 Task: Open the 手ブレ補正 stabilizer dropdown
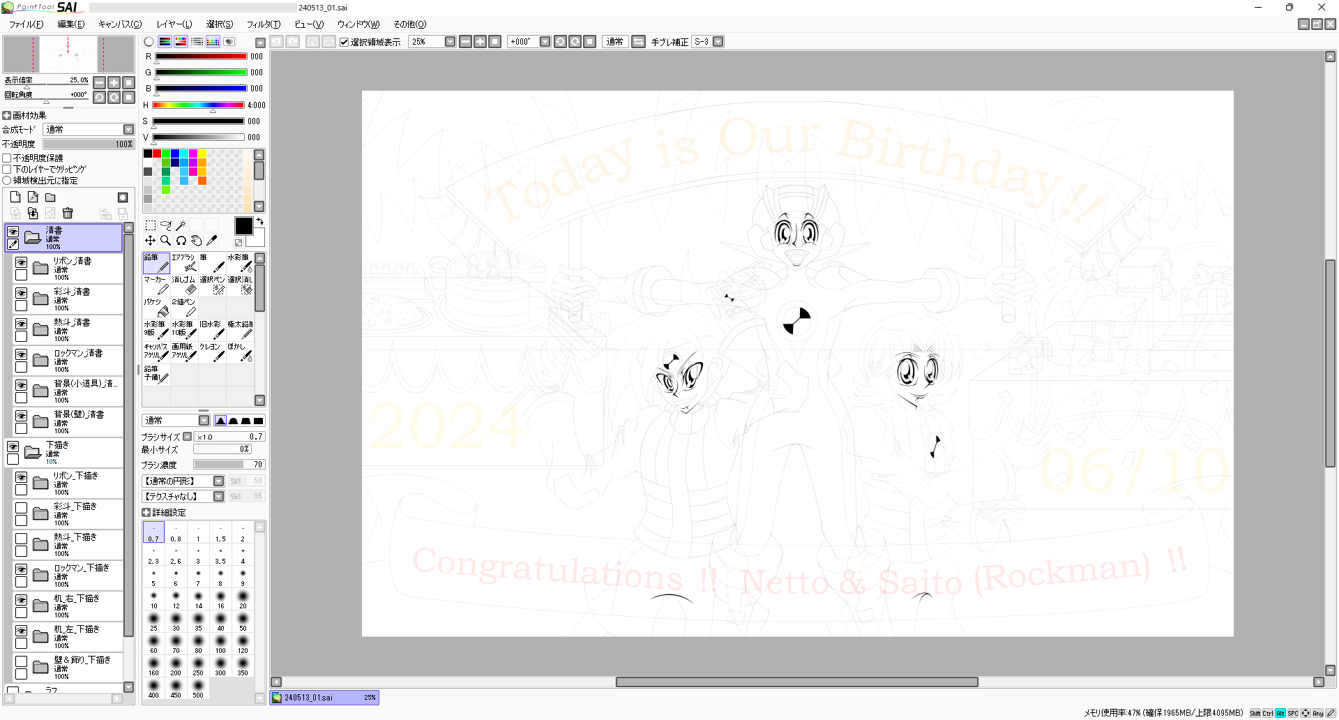click(x=718, y=42)
